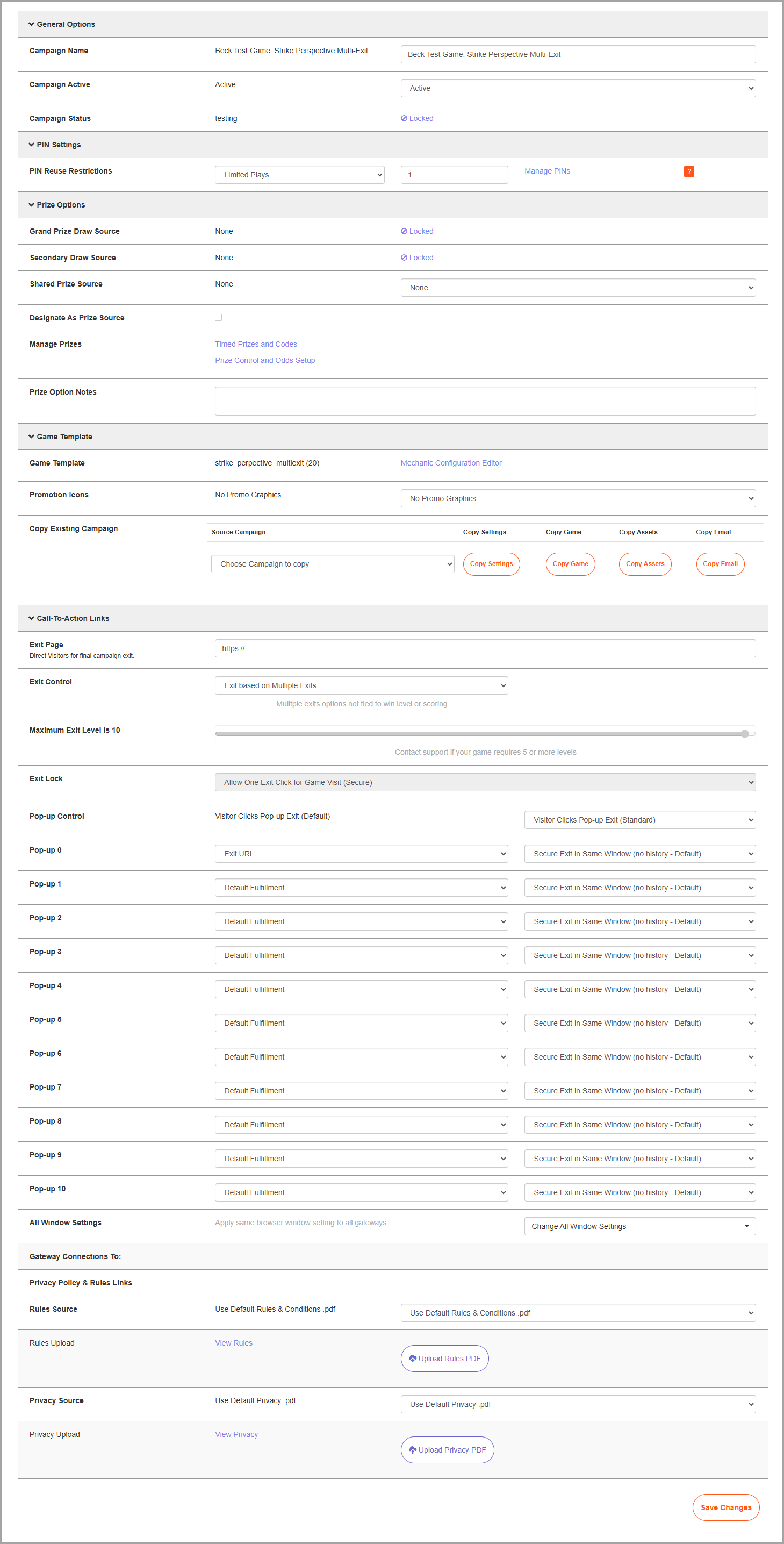Open the PIN Reuse Restrictions dropdown
This screenshot has height=1544, width=784.
click(299, 175)
